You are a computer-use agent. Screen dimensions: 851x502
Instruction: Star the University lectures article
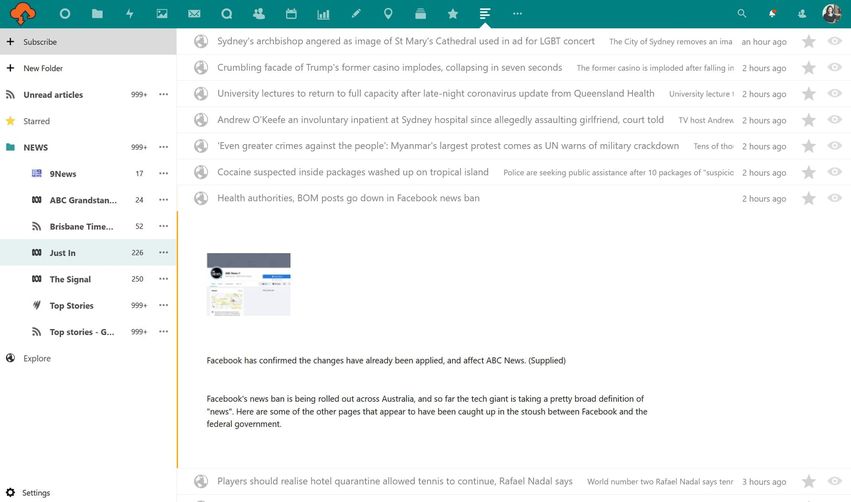(x=809, y=93)
